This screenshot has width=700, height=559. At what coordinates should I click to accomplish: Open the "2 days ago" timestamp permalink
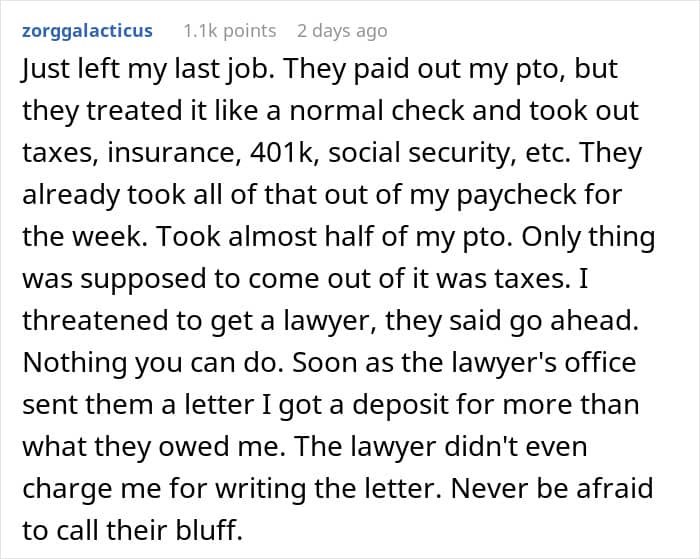click(x=340, y=30)
